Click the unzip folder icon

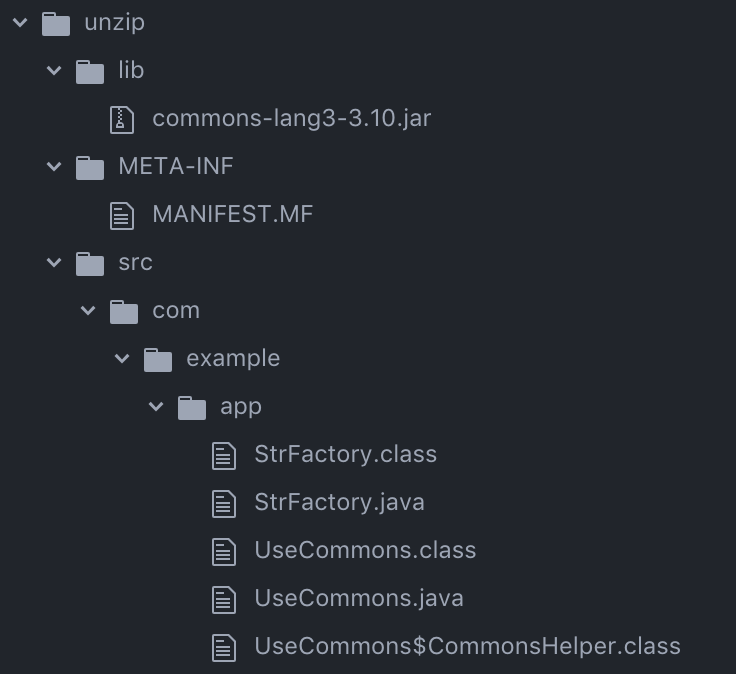[56, 23]
